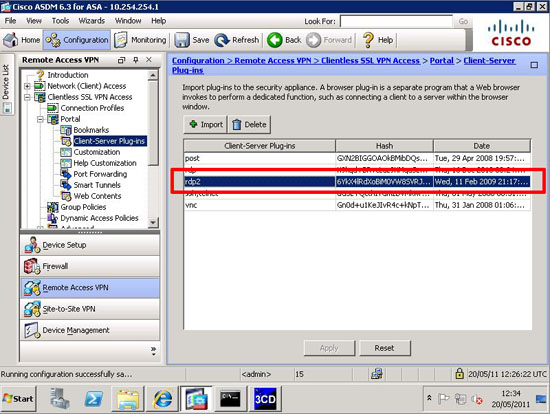The image size is (550, 414).
Task: Open Port Forwarding tree item
Action: click(100, 174)
